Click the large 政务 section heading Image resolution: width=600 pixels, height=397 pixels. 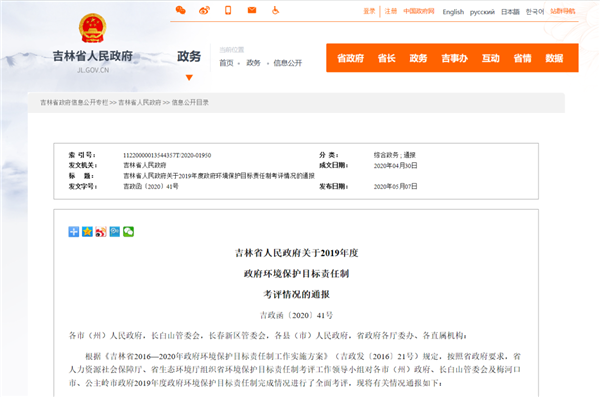click(x=189, y=57)
